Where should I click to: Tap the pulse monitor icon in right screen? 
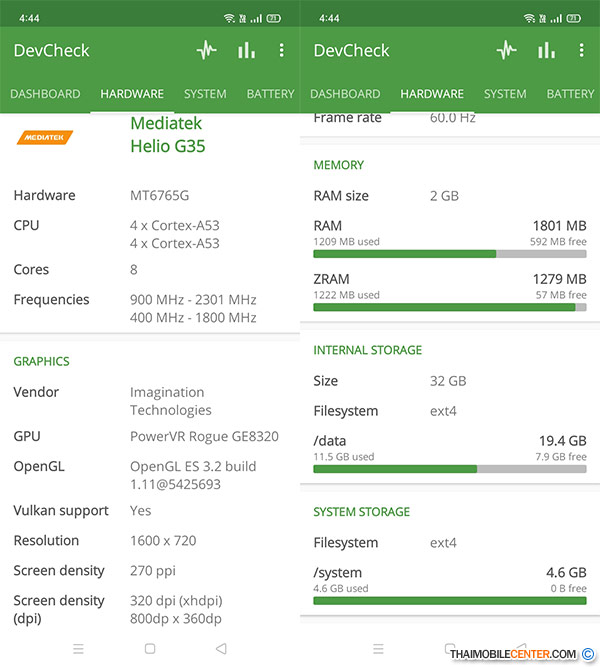point(507,51)
